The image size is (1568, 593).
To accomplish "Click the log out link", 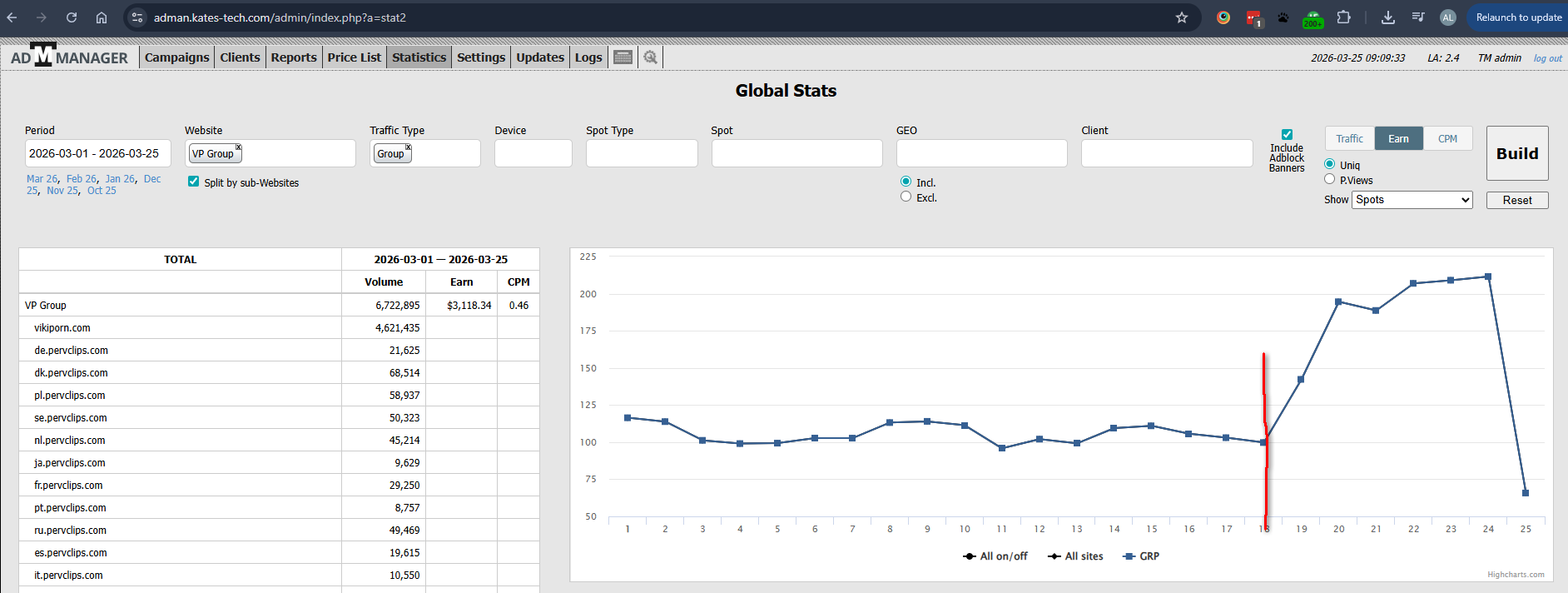I will 1547,58.
